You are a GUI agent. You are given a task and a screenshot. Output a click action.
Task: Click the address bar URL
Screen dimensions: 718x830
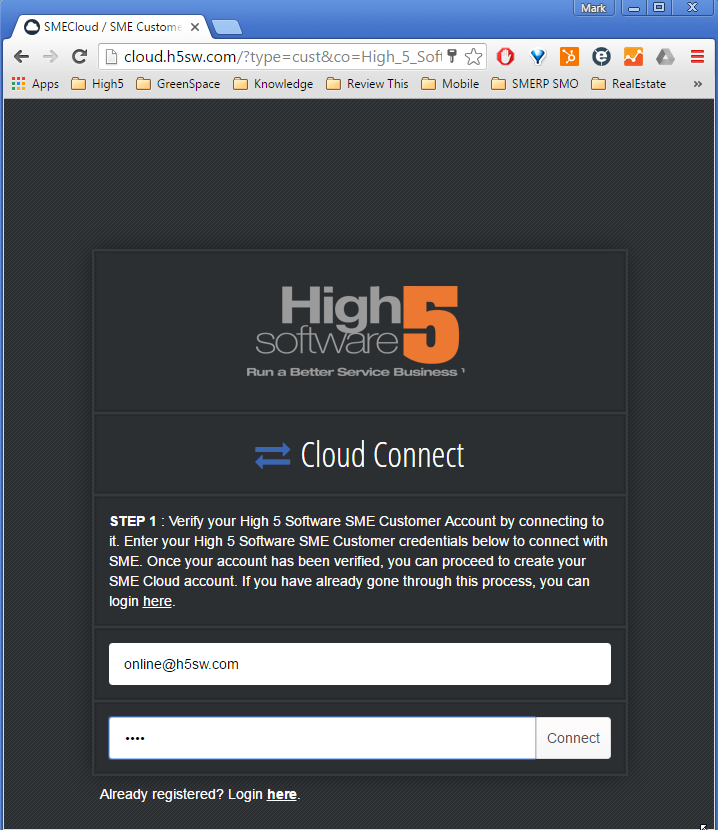pyautogui.click(x=282, y=56)
